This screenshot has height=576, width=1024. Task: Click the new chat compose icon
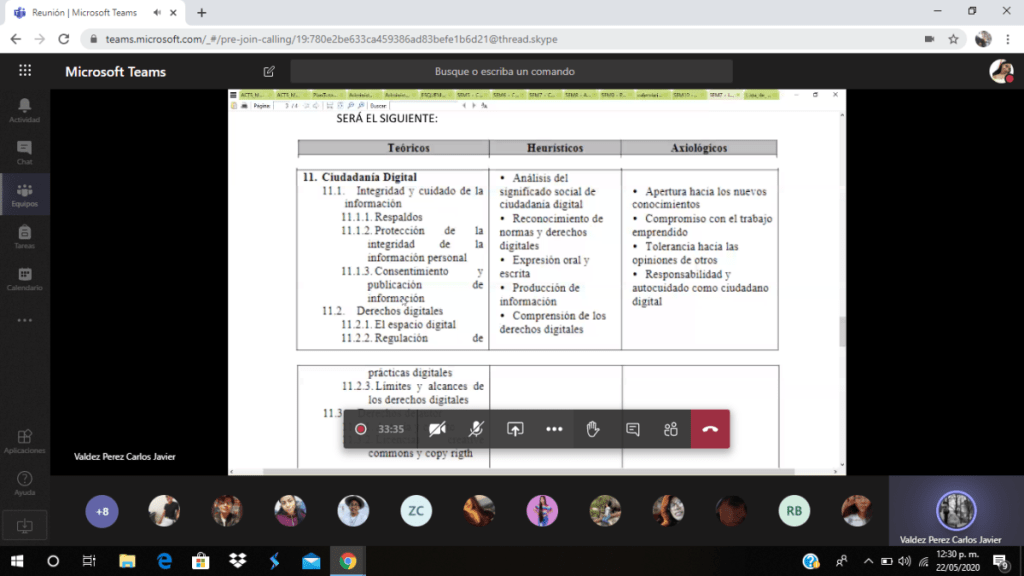click(269, 72)
